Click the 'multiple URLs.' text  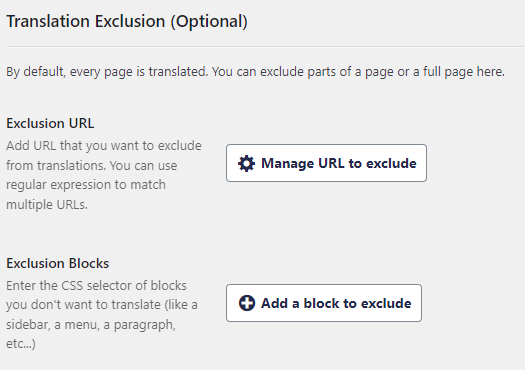coord(47,204)
